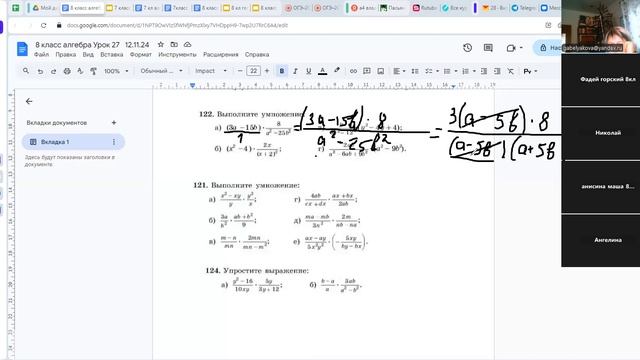The width and height of the screenshot is (640, 360).
Task: Expand the Meet call options arrow
Action: [521, 48]
